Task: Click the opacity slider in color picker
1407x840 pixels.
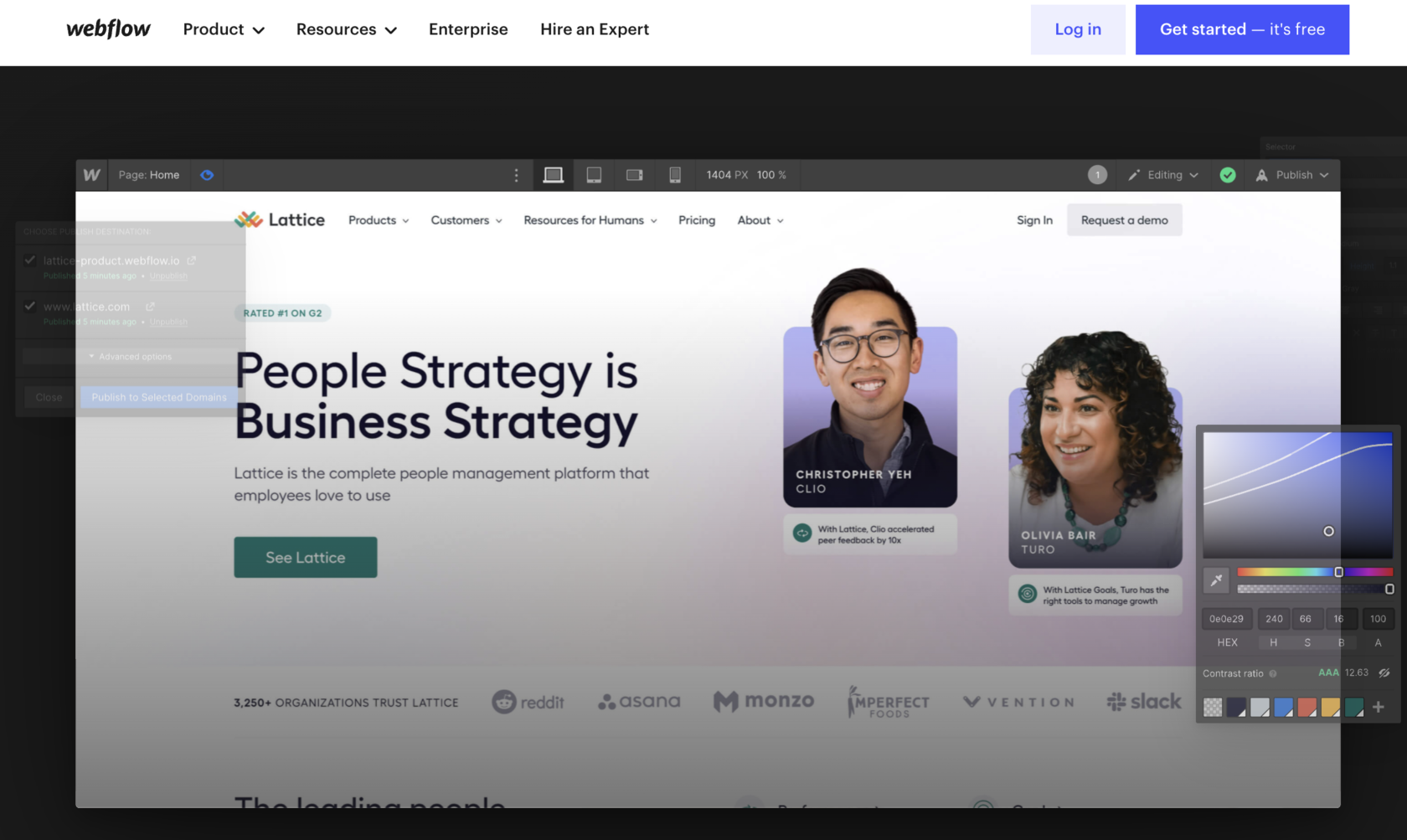Action: pos(1315,590)
